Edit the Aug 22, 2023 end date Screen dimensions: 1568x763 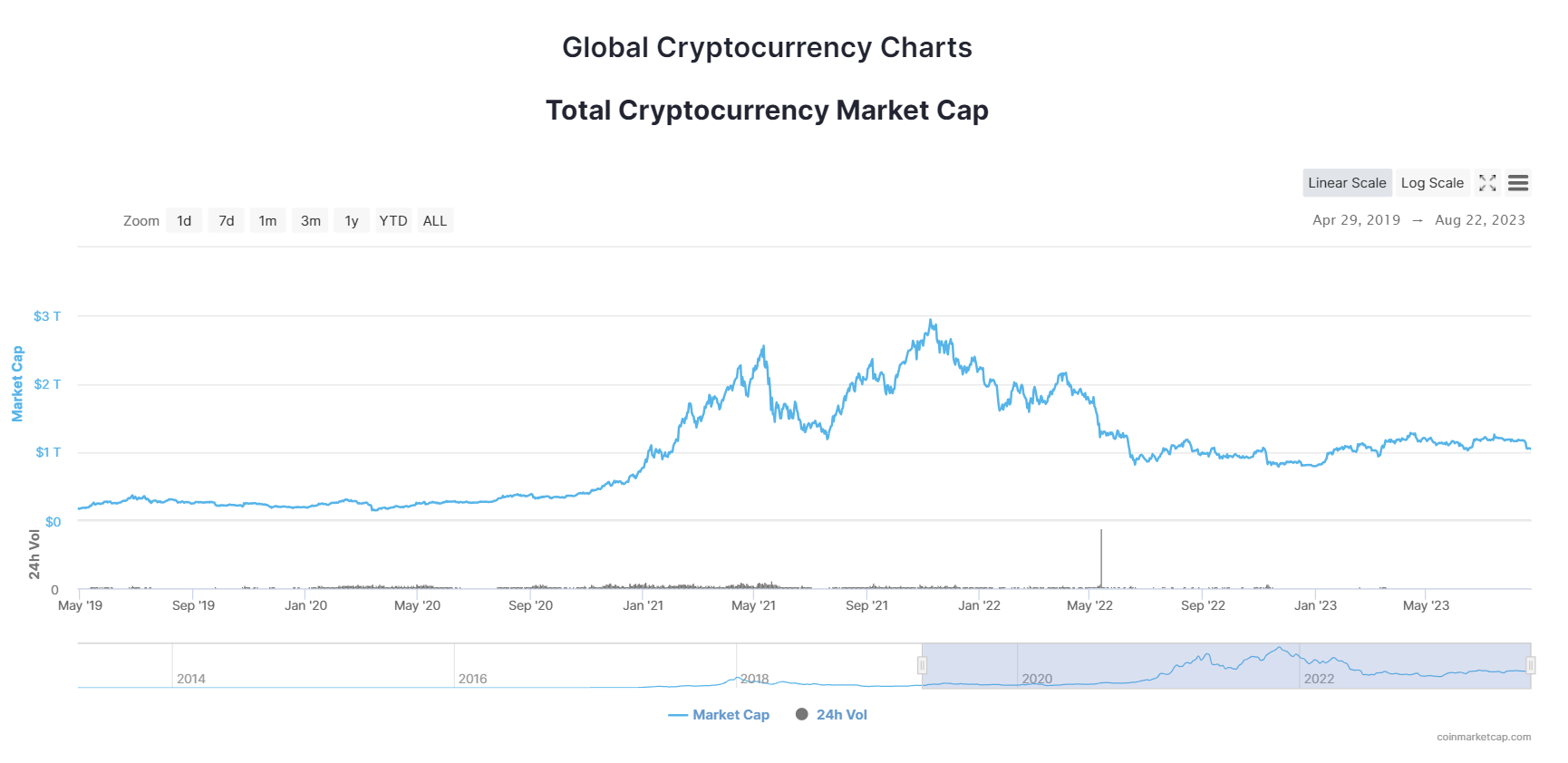coord(1480,220)
